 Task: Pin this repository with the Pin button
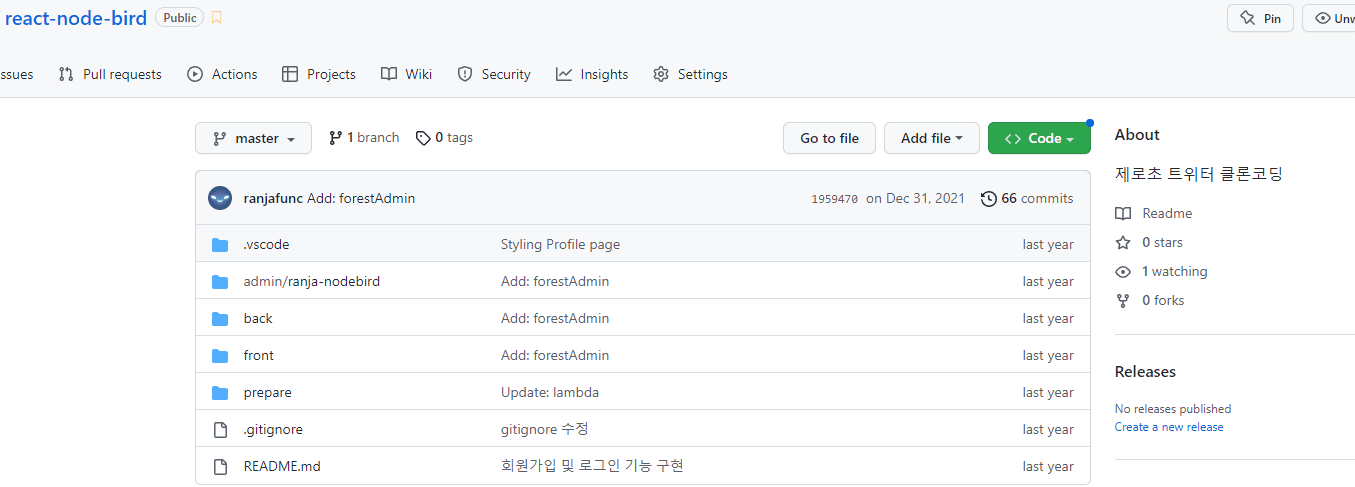click(1260, 18)
